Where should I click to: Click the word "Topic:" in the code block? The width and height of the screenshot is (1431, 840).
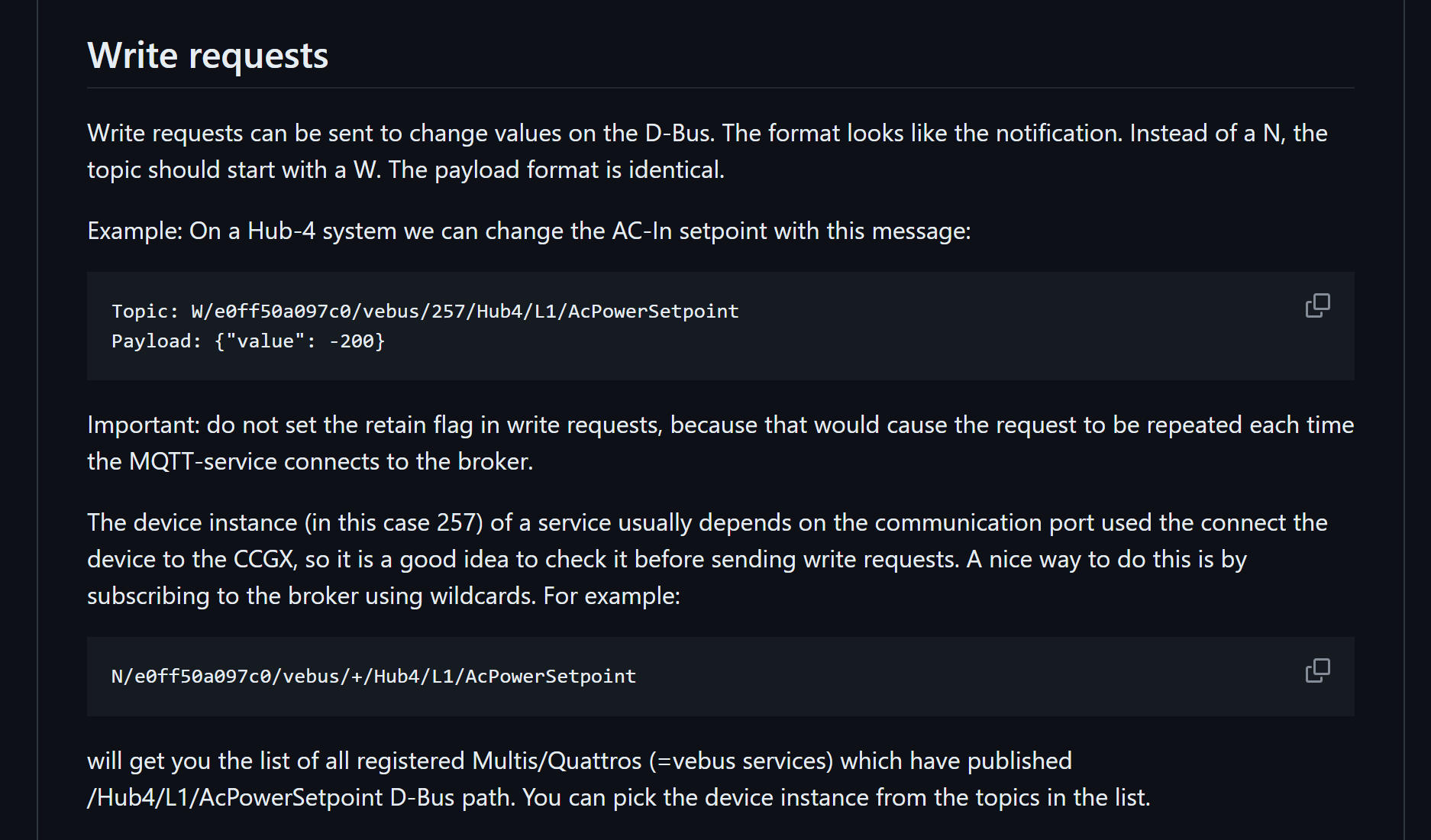coord(145,312)
